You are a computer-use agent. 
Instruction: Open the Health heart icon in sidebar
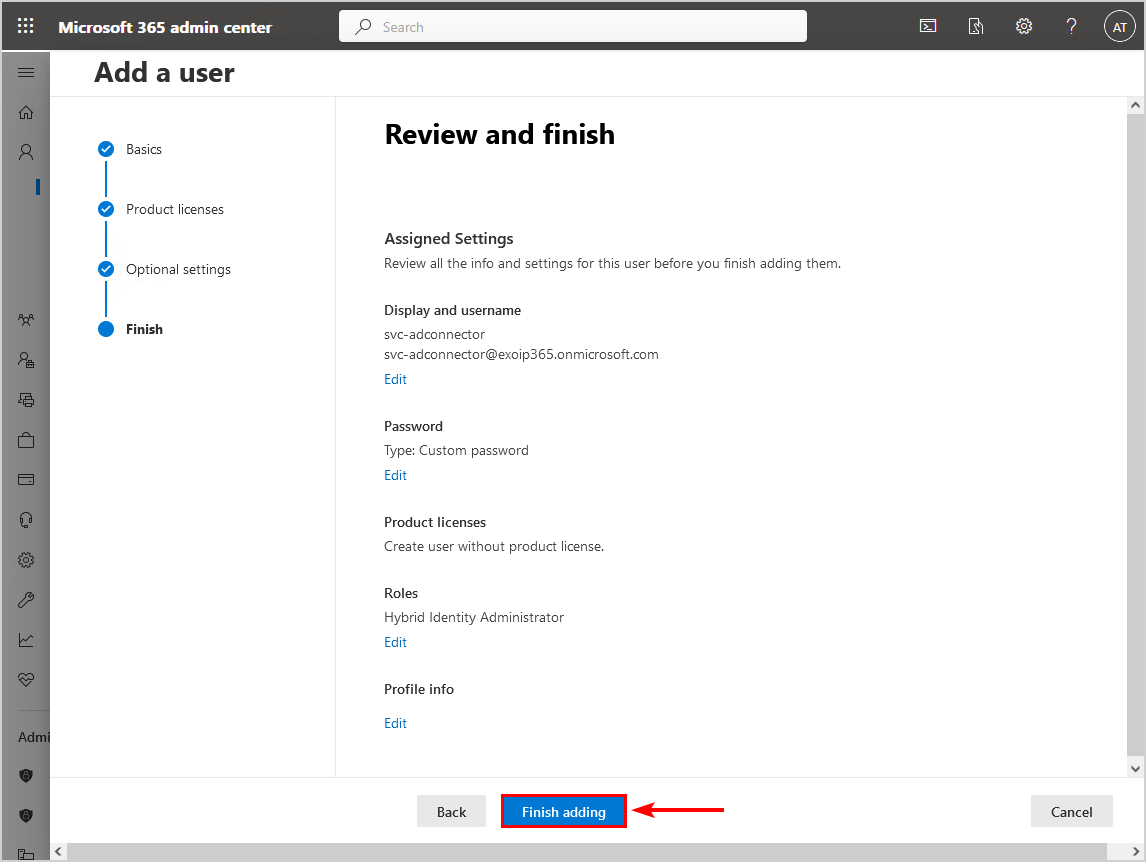pos(26,680)
